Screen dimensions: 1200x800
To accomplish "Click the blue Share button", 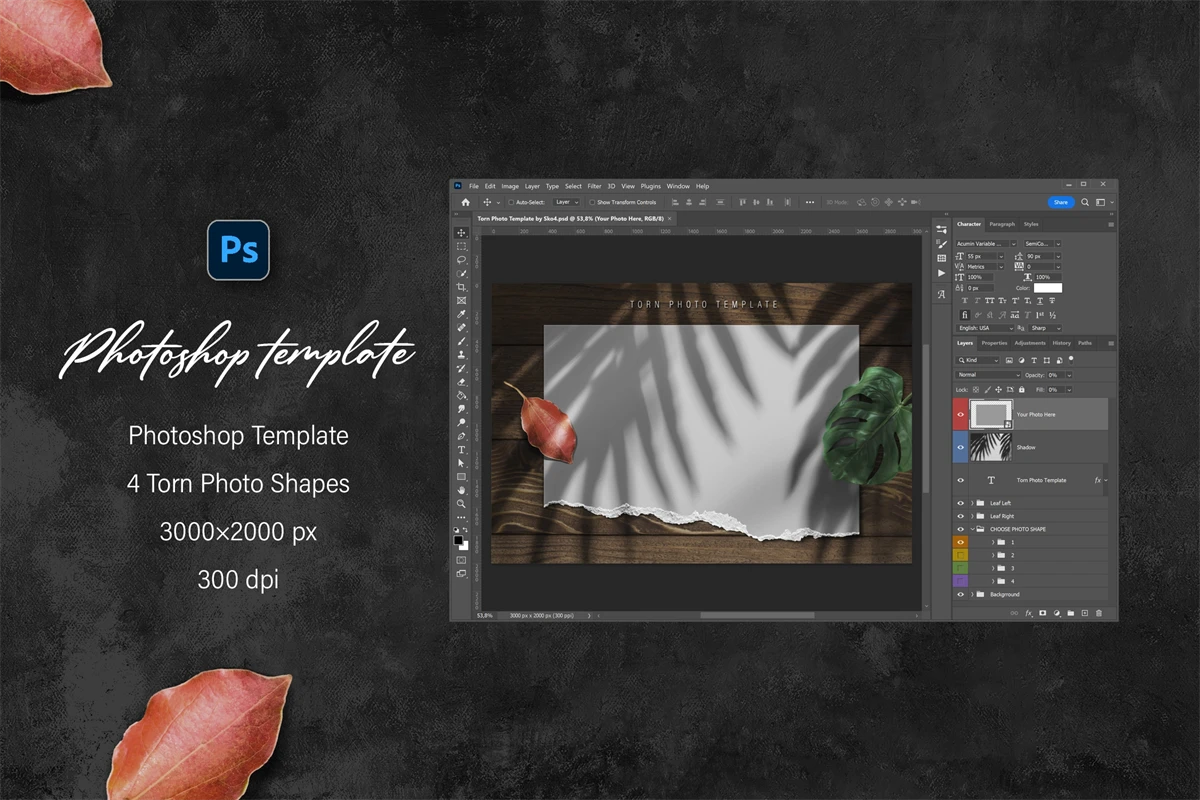I will point(1060,202).
